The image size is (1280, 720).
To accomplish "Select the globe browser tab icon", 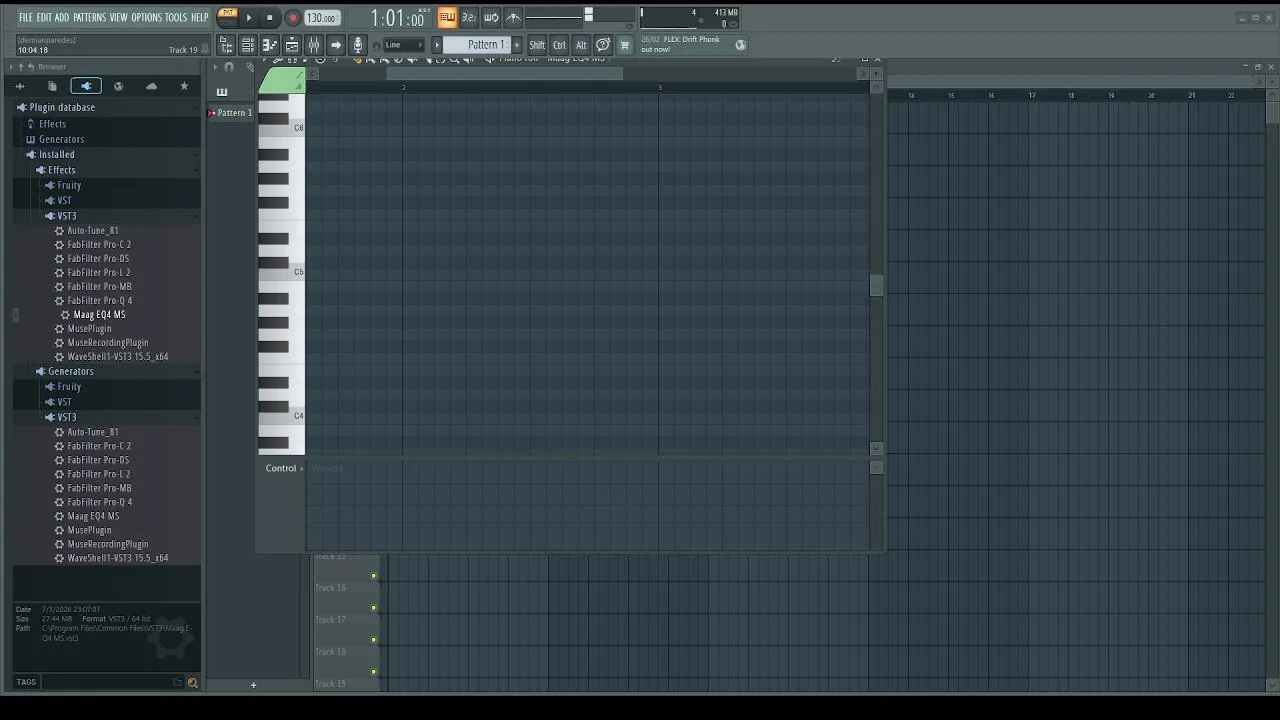I will point(118,87).
